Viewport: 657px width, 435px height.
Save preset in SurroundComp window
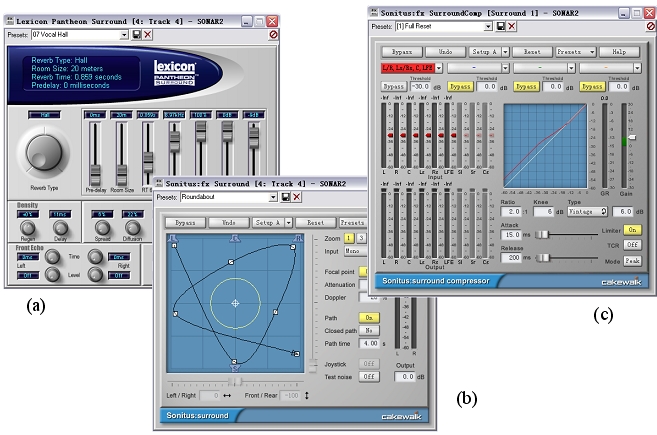click(x=500, y=26)
